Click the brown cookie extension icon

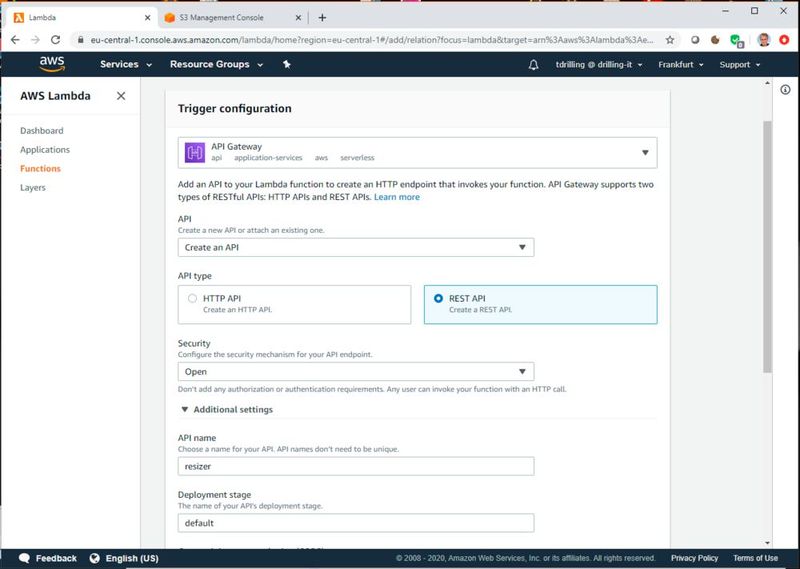[x=715, y=40]
